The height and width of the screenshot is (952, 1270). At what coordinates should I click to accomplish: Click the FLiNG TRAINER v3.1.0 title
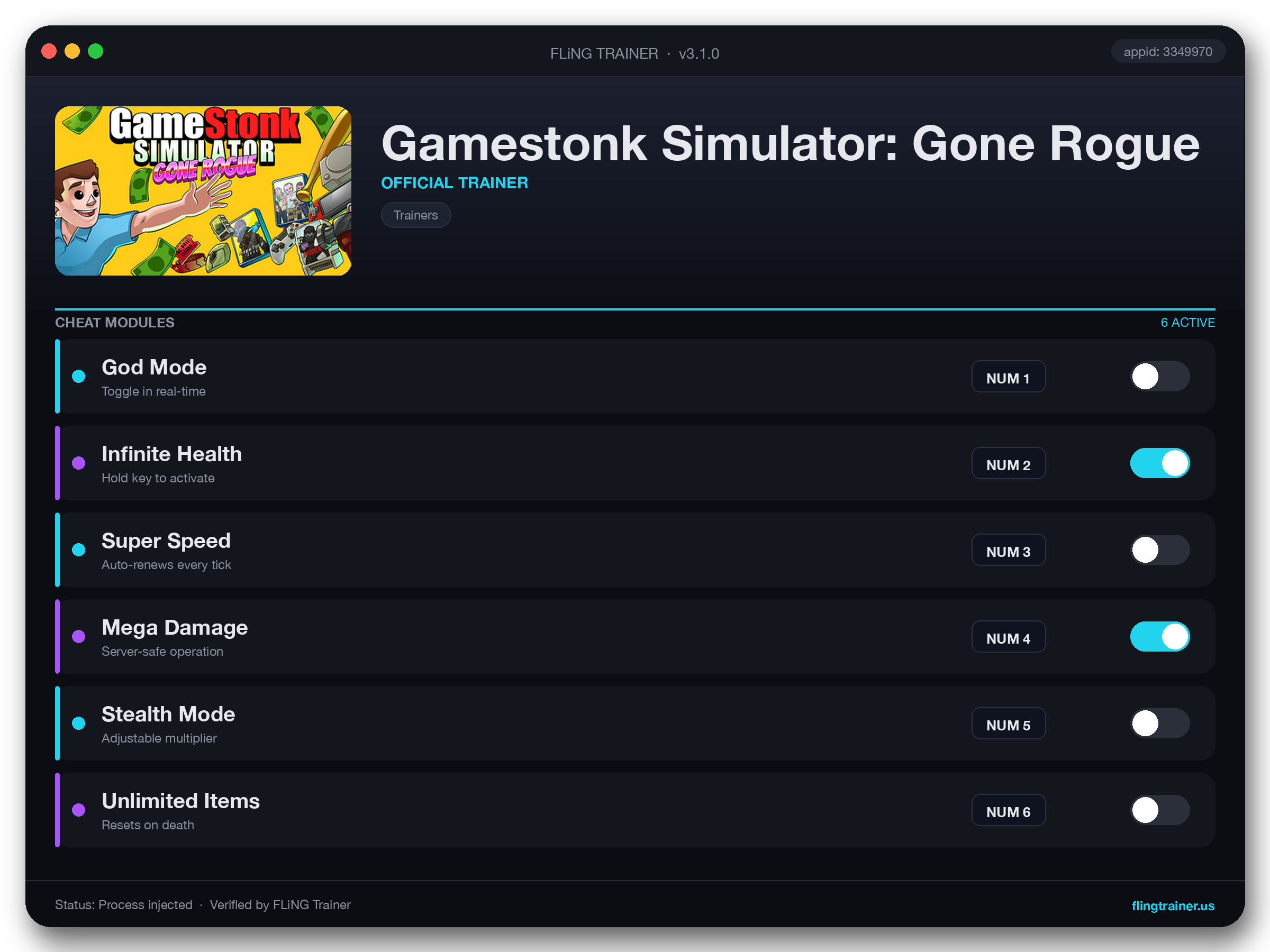pos(634,53)
